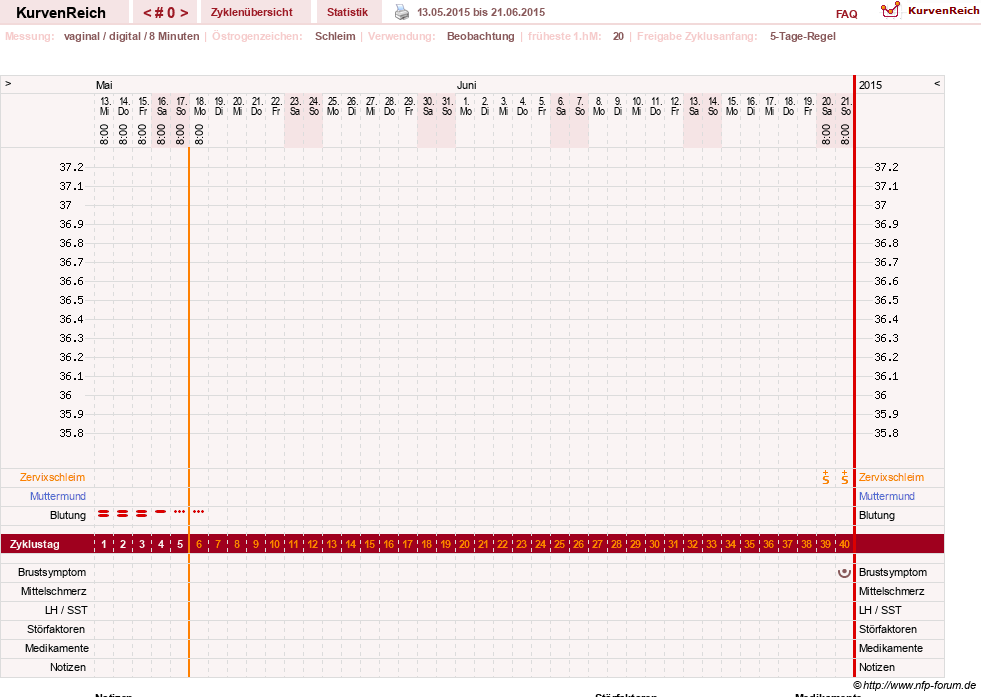Open the Zyklenübersicht tab

coord(252,12)
